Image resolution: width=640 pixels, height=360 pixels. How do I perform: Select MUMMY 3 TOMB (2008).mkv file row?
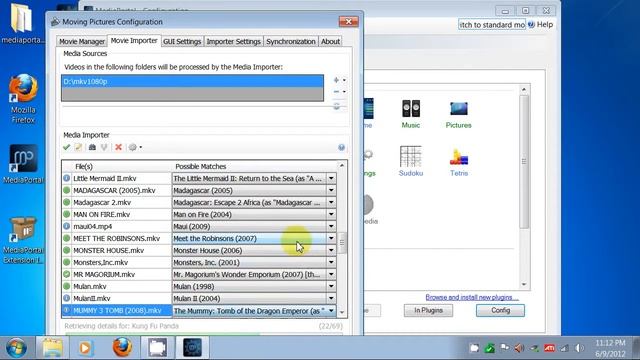click(x=117, y=311)
